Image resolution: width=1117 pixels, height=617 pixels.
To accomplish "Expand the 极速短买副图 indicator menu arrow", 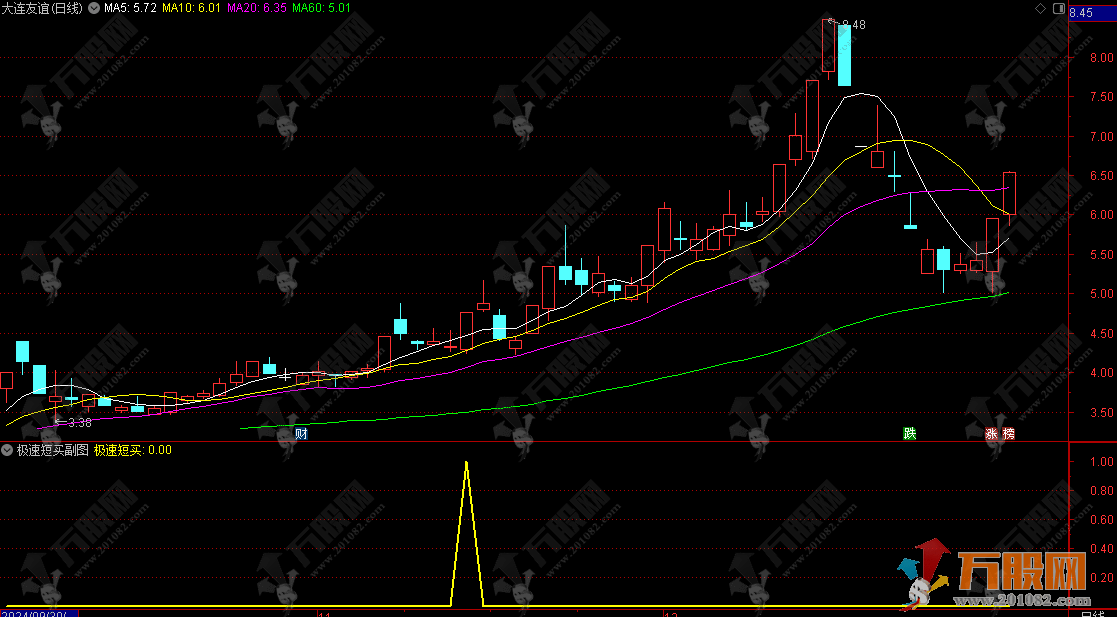I will [x=7, y=450].
